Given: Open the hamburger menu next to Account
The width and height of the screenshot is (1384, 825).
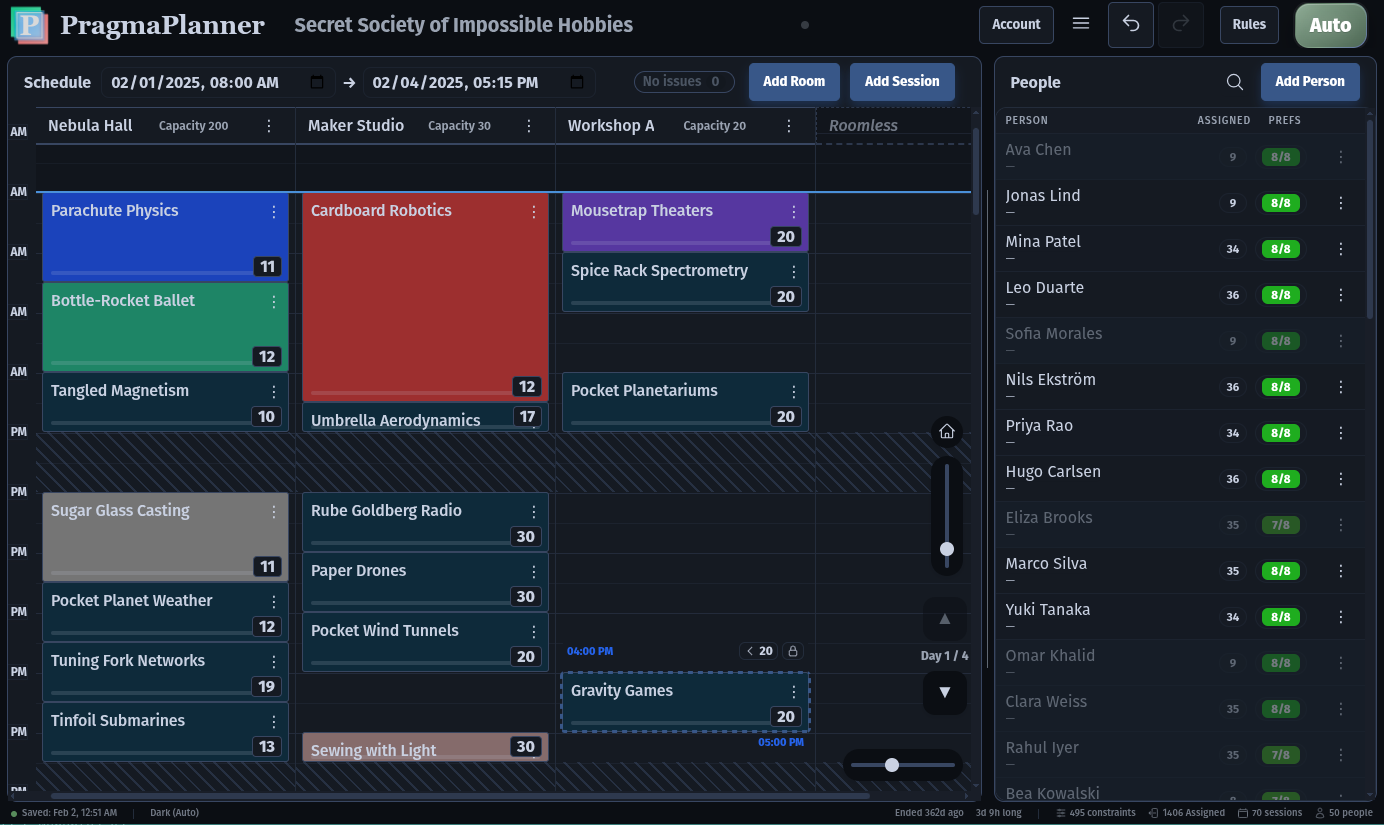Looking at the screenshot, I should click(x=1080, y=25).
